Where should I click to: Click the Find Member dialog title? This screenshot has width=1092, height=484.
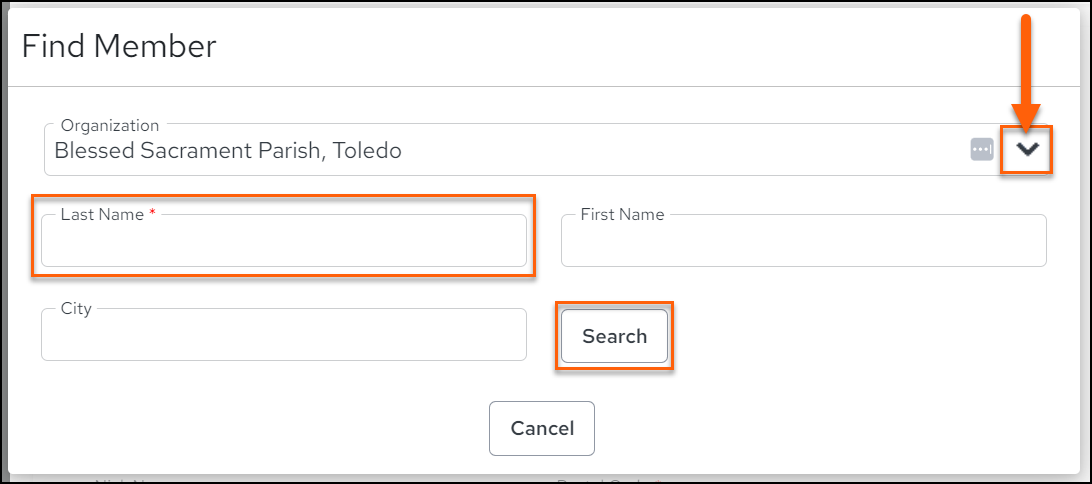pos(119,46)
